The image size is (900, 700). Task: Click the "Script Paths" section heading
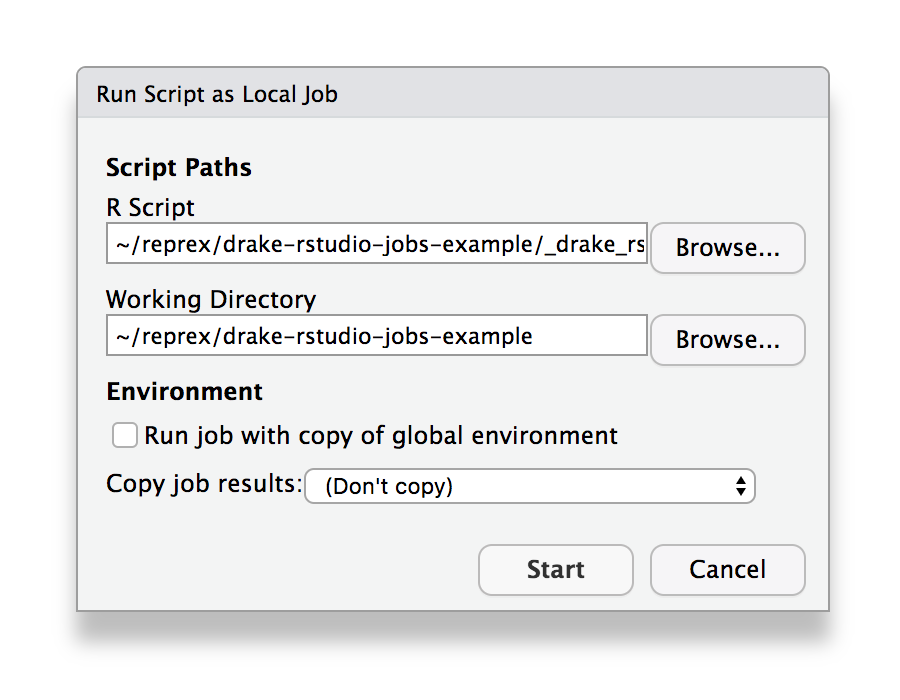click(179, 167)
